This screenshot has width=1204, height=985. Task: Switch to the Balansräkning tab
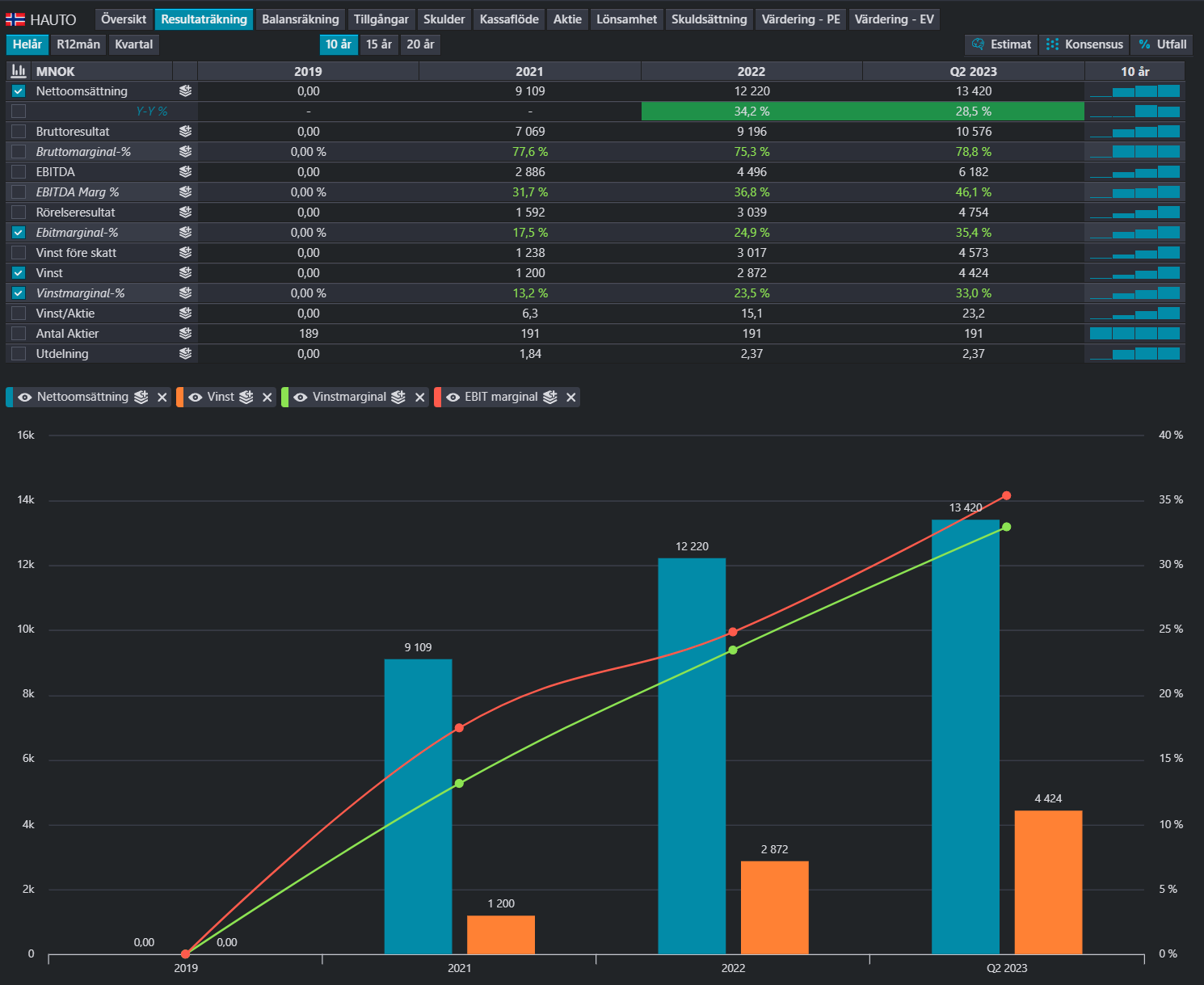pyautogui.click(x=301, y=19)
